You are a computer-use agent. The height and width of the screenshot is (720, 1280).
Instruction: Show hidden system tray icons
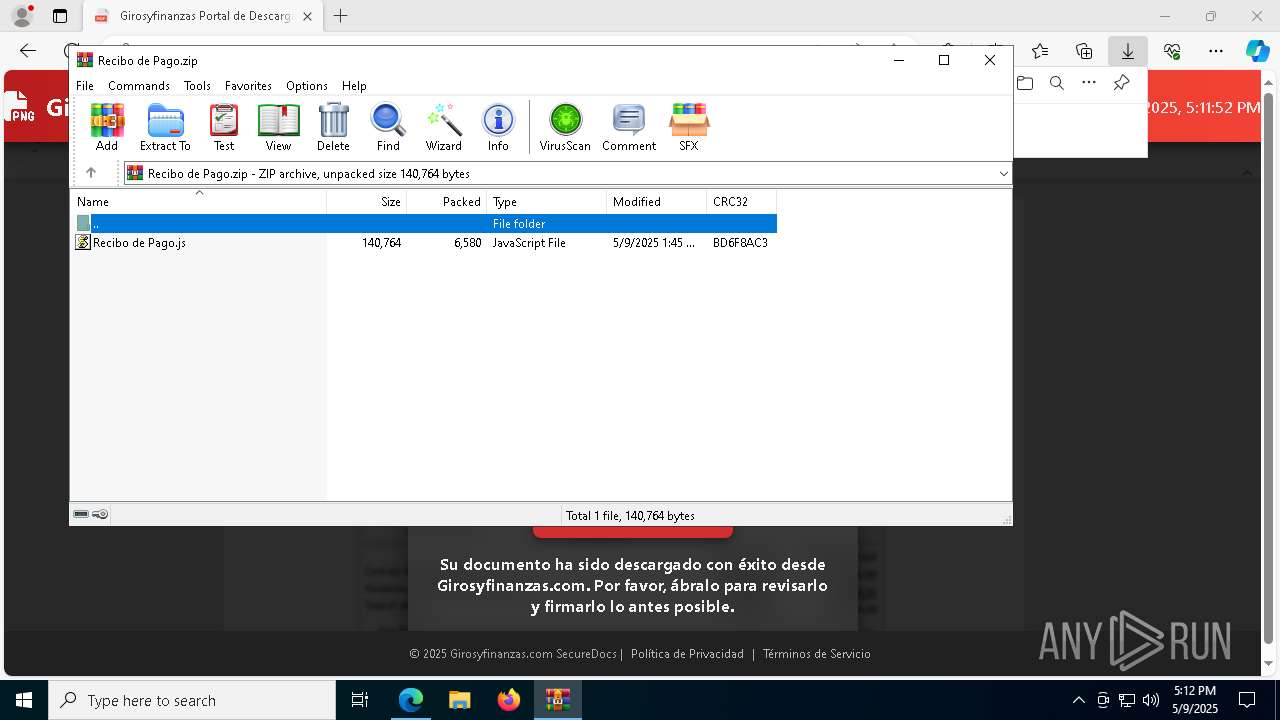coord(1078,700)
